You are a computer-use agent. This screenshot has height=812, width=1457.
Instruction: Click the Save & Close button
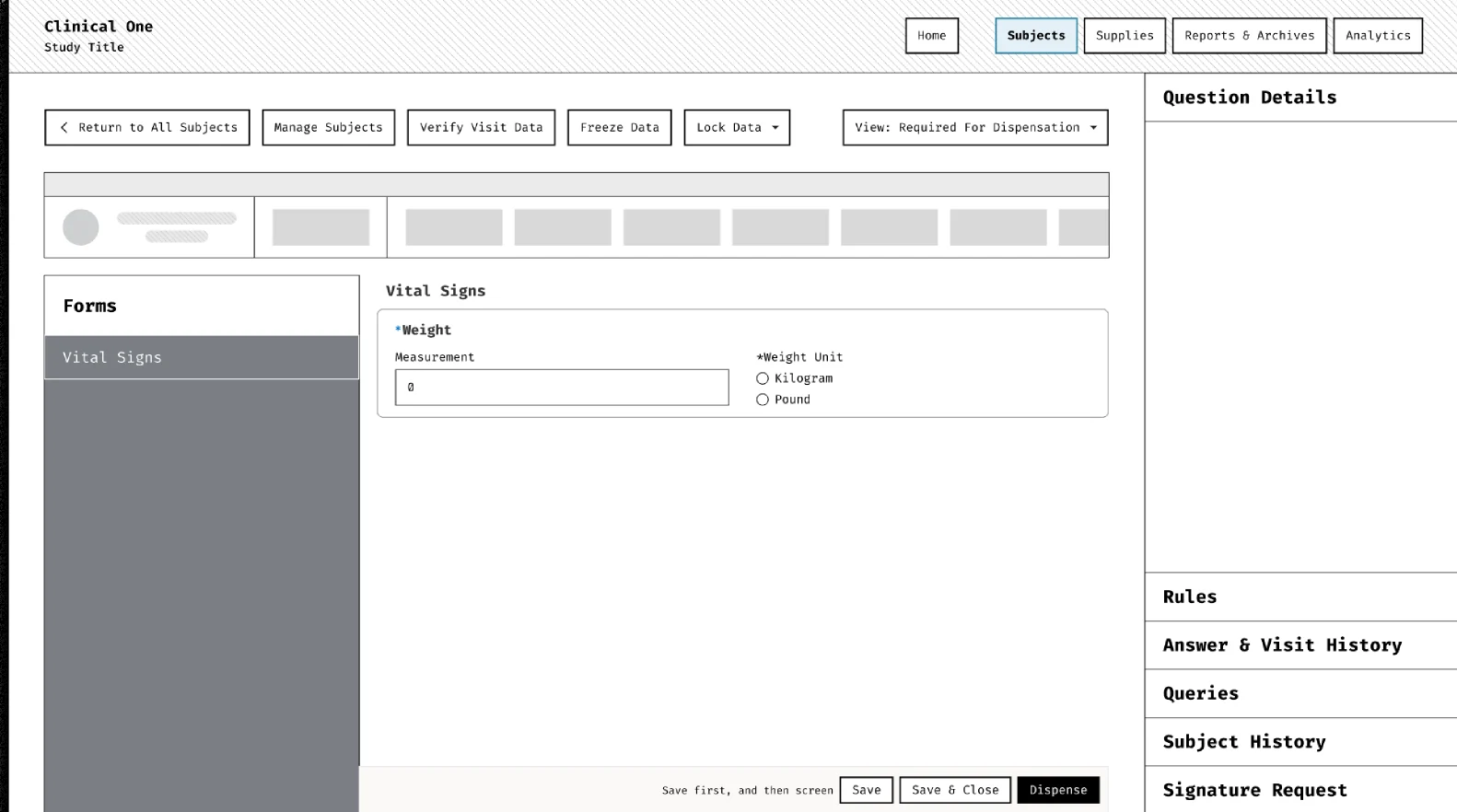pos(955,790)
